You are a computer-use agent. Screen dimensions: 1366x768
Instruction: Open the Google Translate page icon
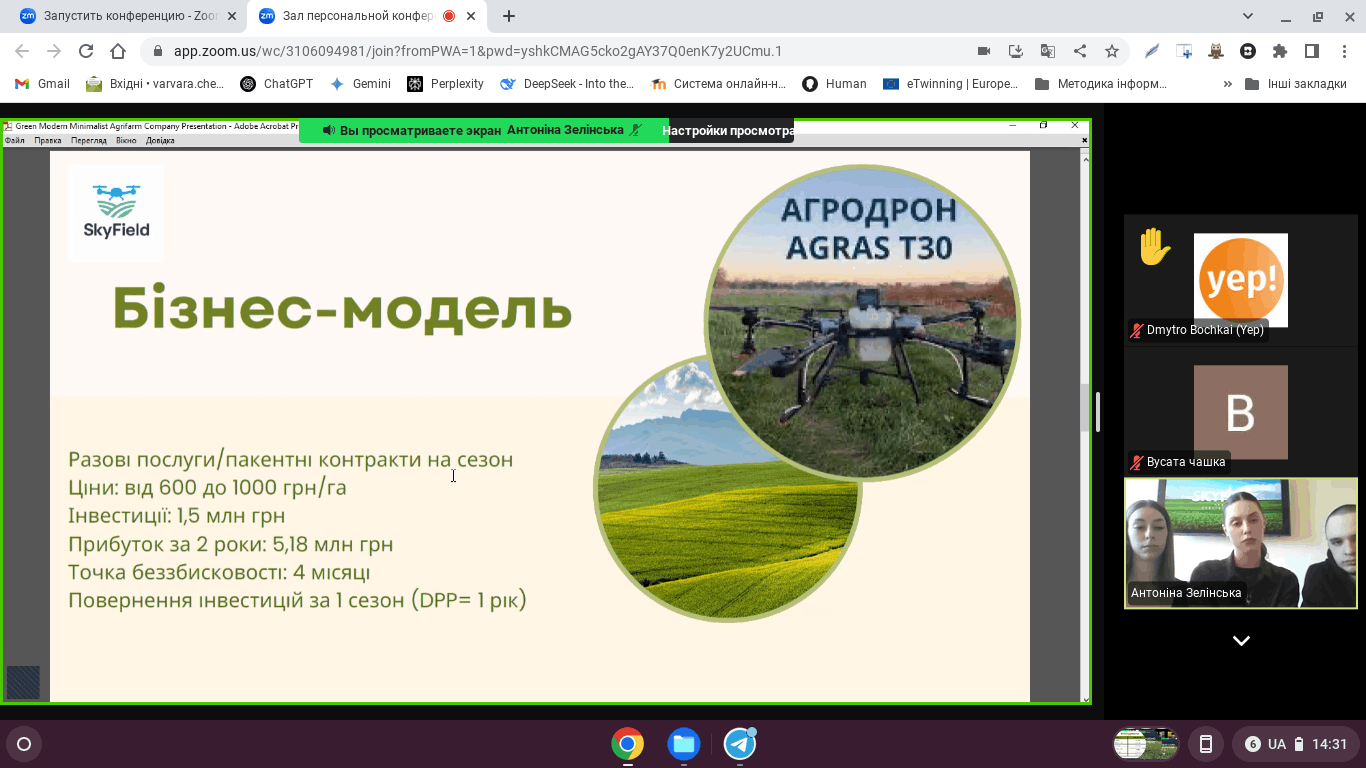tap(1048, 51)
